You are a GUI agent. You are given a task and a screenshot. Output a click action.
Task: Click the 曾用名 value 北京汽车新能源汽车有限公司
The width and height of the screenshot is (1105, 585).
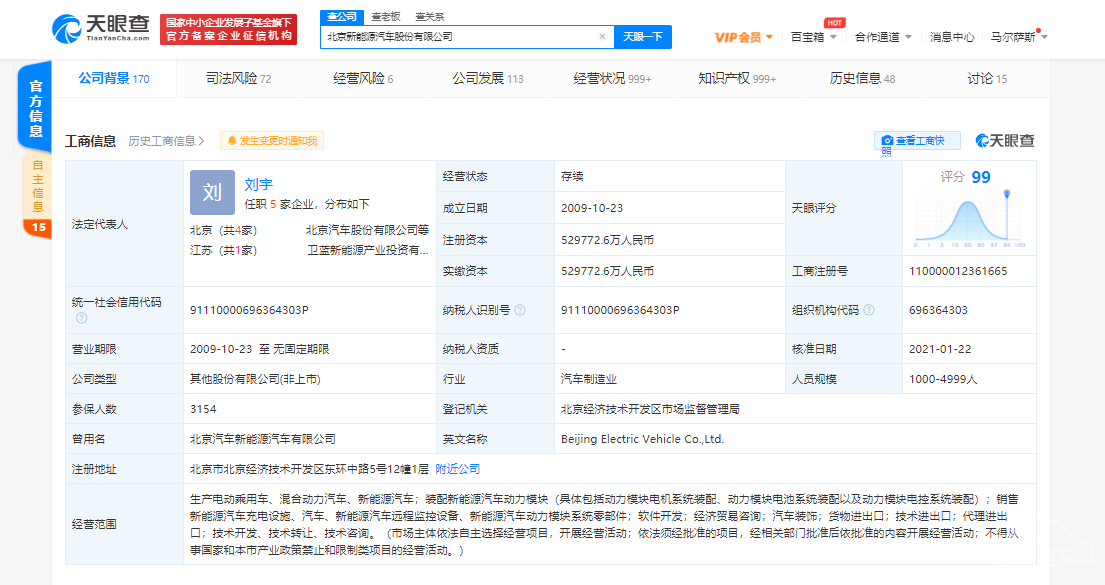263,439
